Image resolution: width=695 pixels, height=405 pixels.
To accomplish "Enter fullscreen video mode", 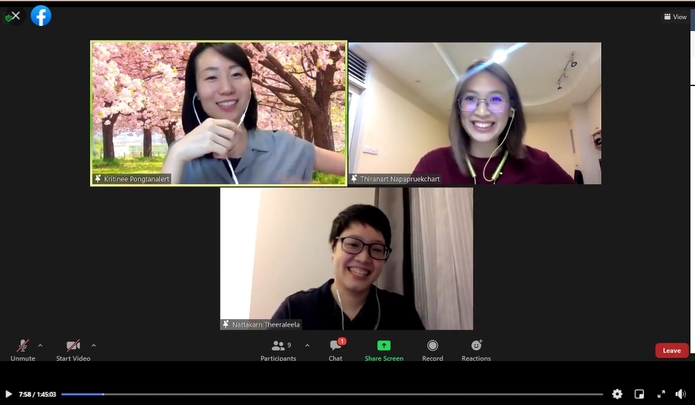I will pyautogui.click(x=660, y=394).
